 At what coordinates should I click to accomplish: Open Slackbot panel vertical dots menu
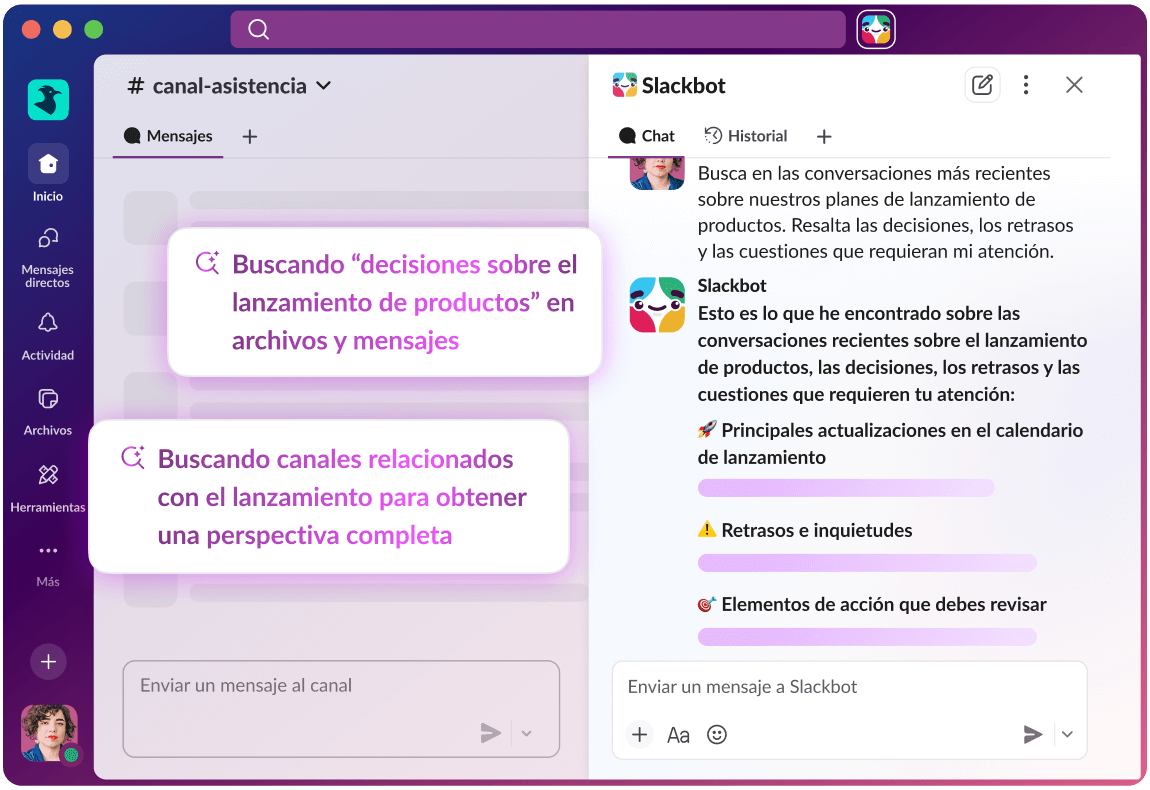click(1026, 85)
